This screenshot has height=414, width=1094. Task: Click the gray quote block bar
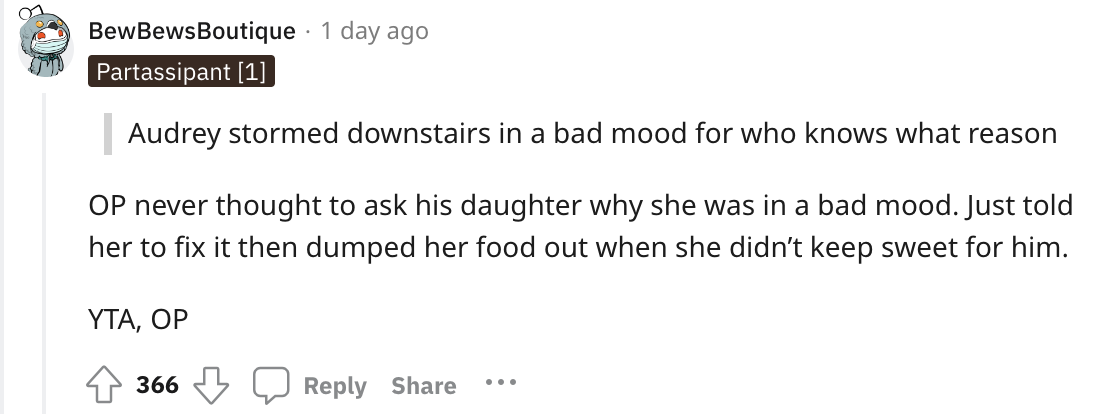click(x=107, y=133)
